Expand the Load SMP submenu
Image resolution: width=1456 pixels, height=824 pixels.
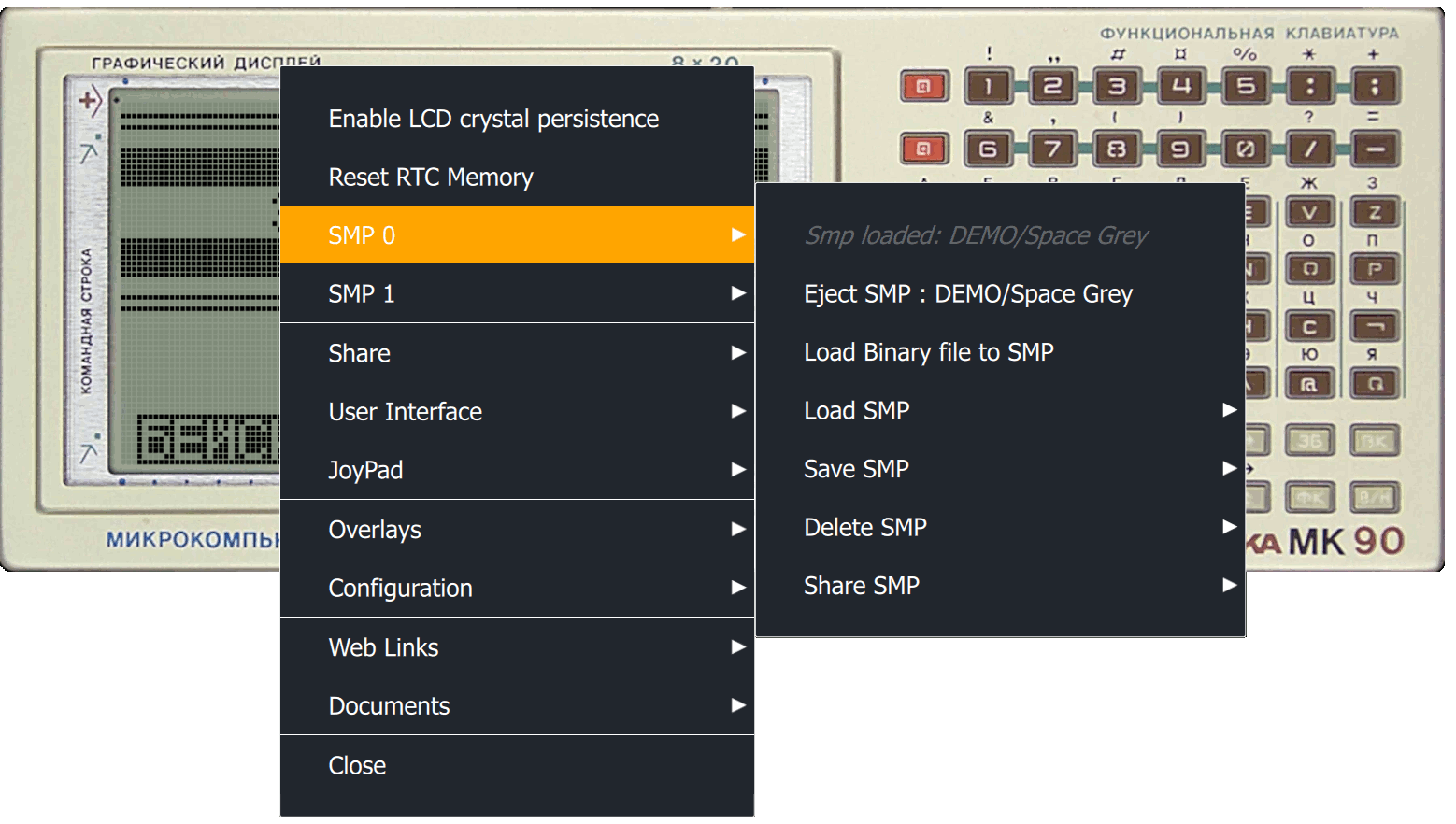999,410
